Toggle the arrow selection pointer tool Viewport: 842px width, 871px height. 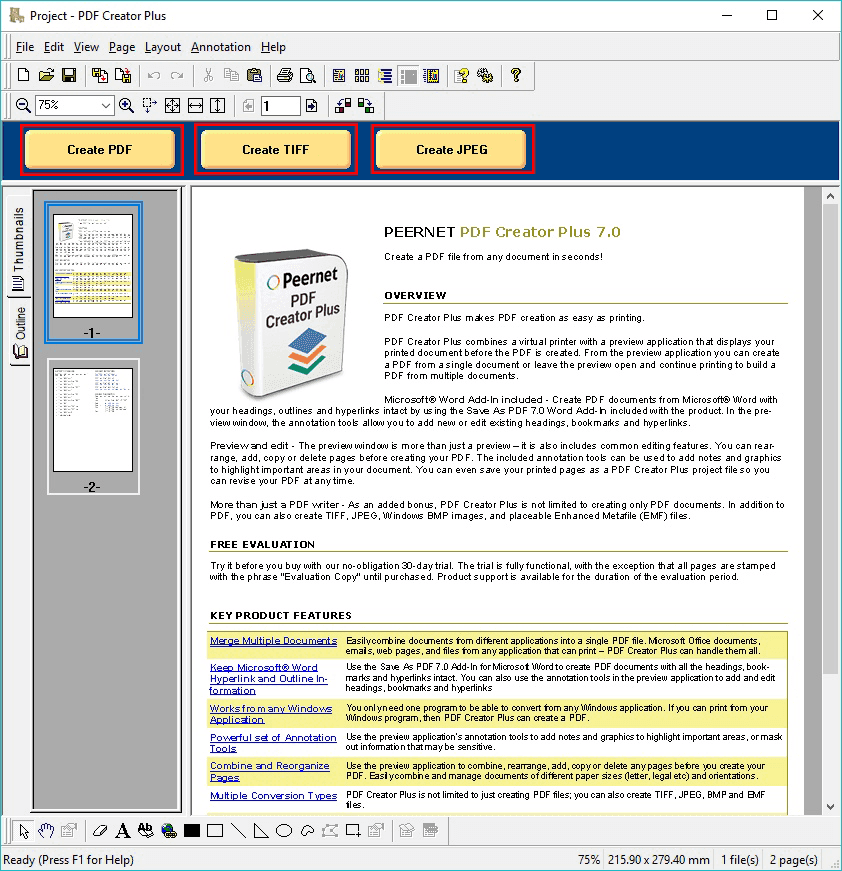(23, 830)
